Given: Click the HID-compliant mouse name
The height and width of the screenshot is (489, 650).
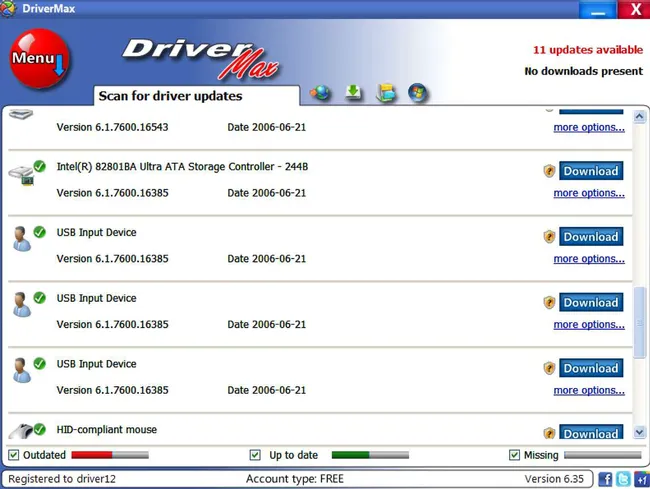Looking at the screenshot, I should (107, 430).
